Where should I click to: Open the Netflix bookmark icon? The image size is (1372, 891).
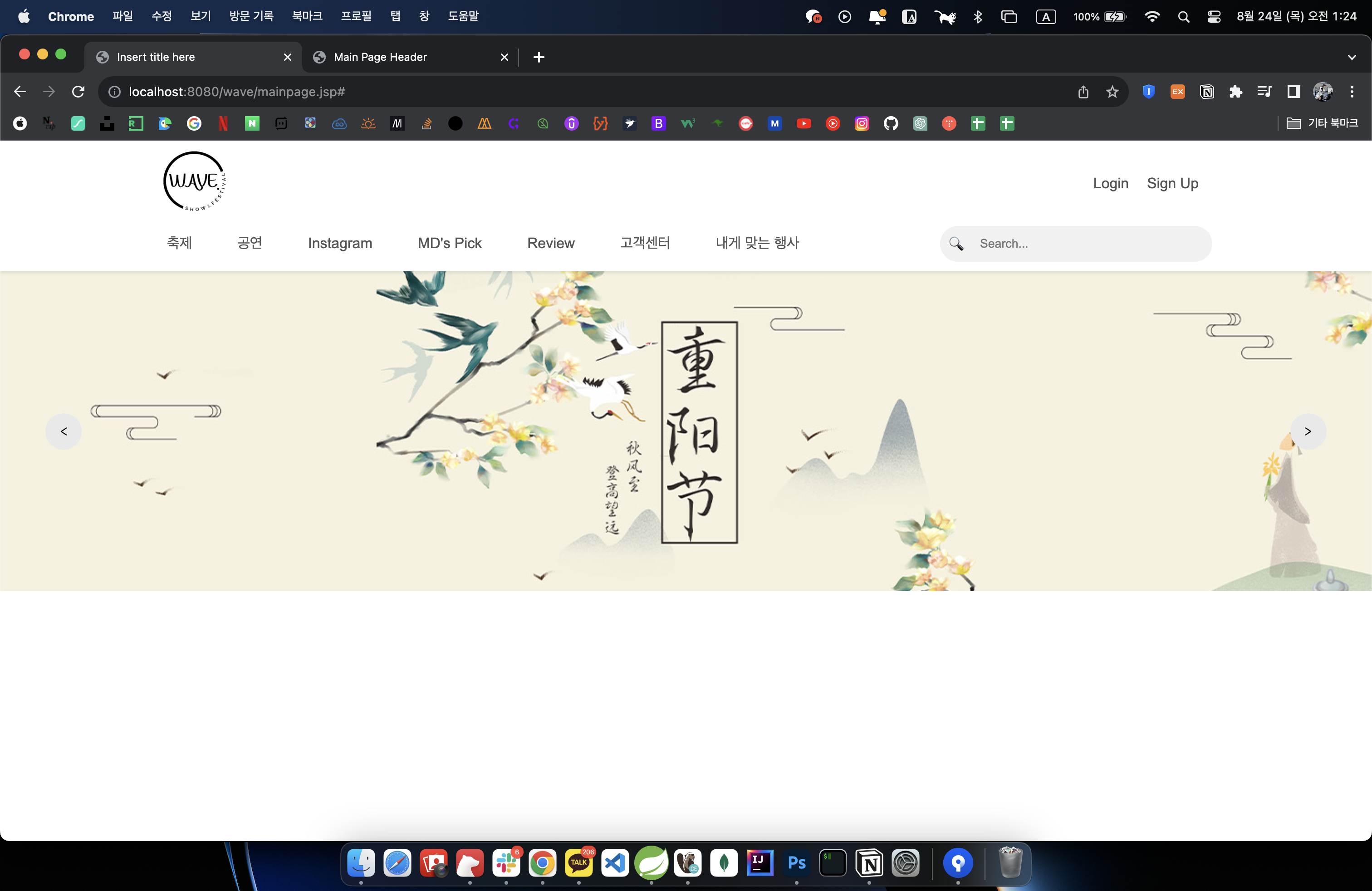click(x=223, y=123)
